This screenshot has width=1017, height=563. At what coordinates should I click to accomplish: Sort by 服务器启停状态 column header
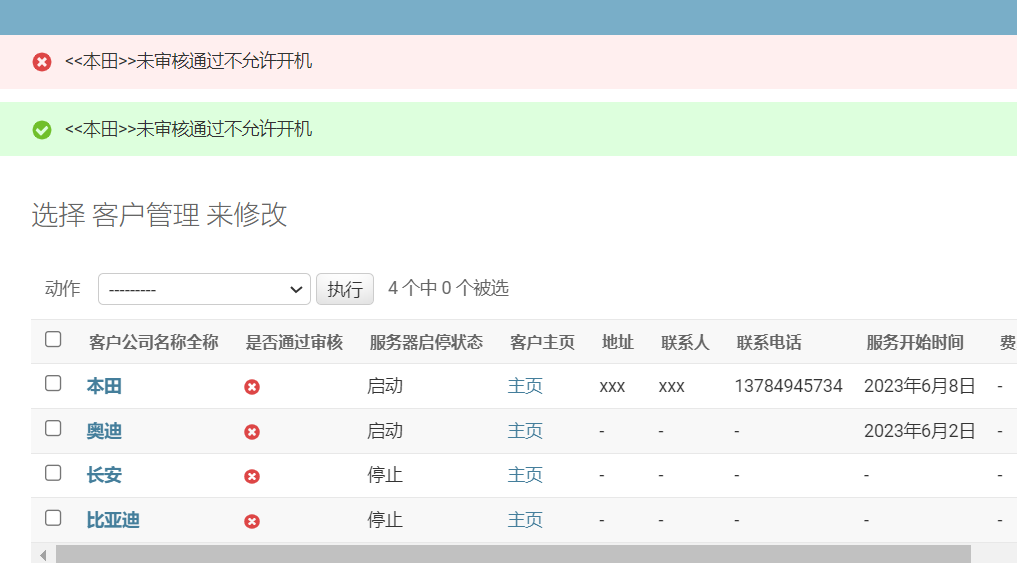426,343
